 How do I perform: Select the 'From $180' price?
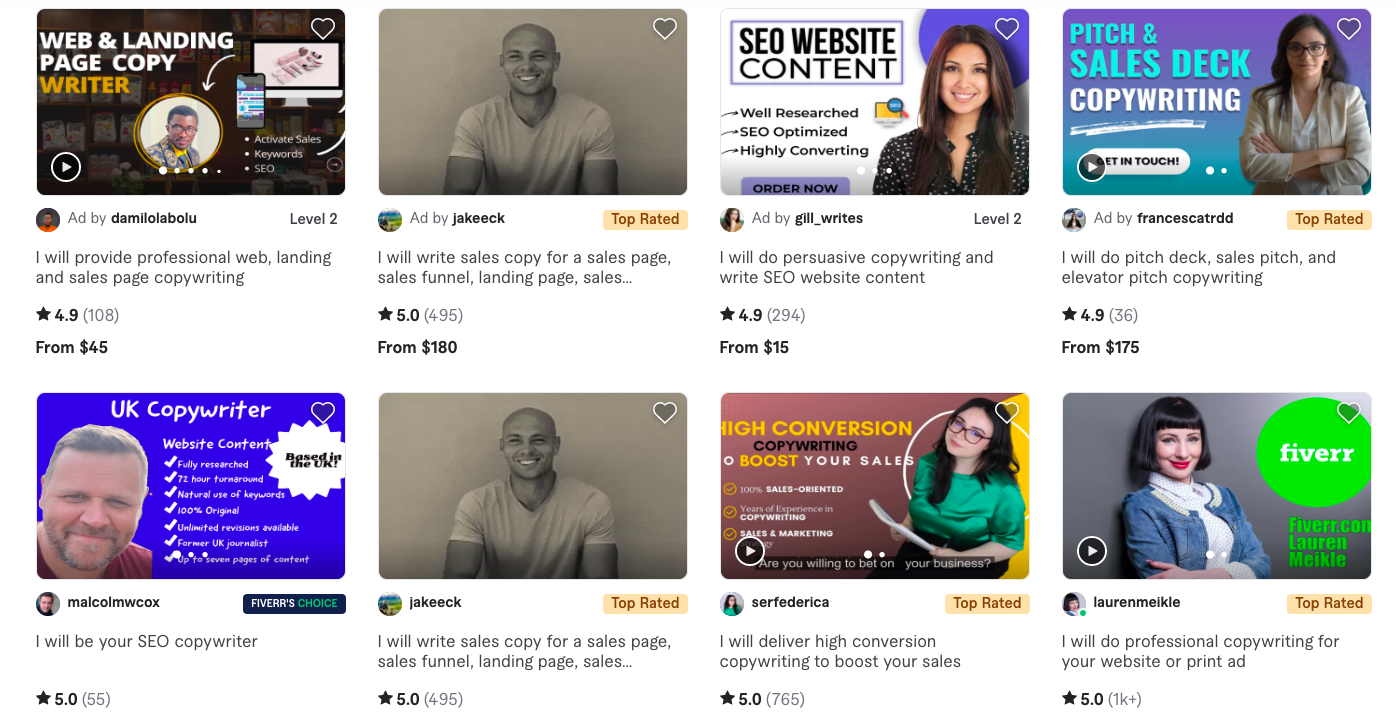click(418, 347)
